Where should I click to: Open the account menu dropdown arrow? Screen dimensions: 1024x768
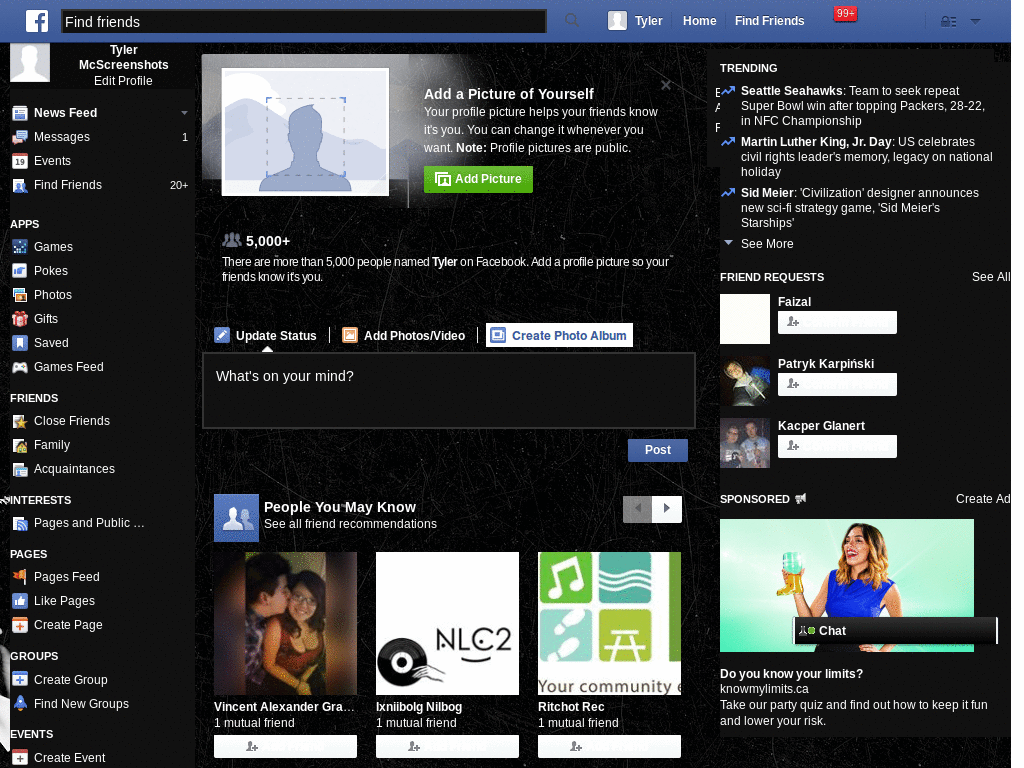(975, 22)
